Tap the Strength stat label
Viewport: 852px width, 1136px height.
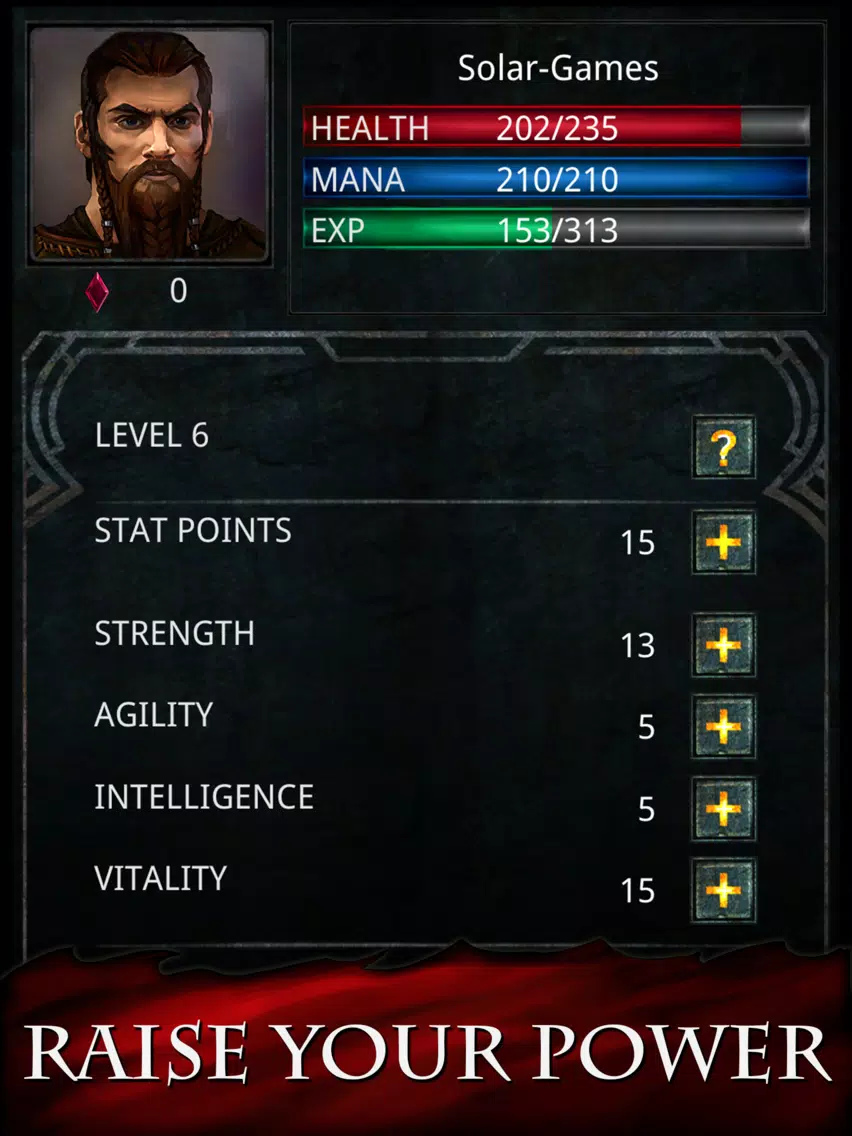pos(175,634)
